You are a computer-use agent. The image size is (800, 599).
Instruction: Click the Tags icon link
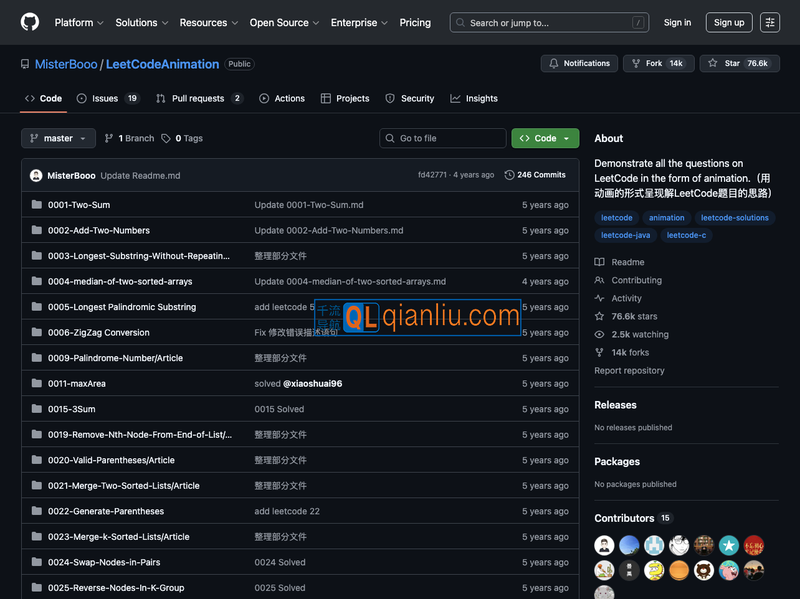(x=182, y=138)
